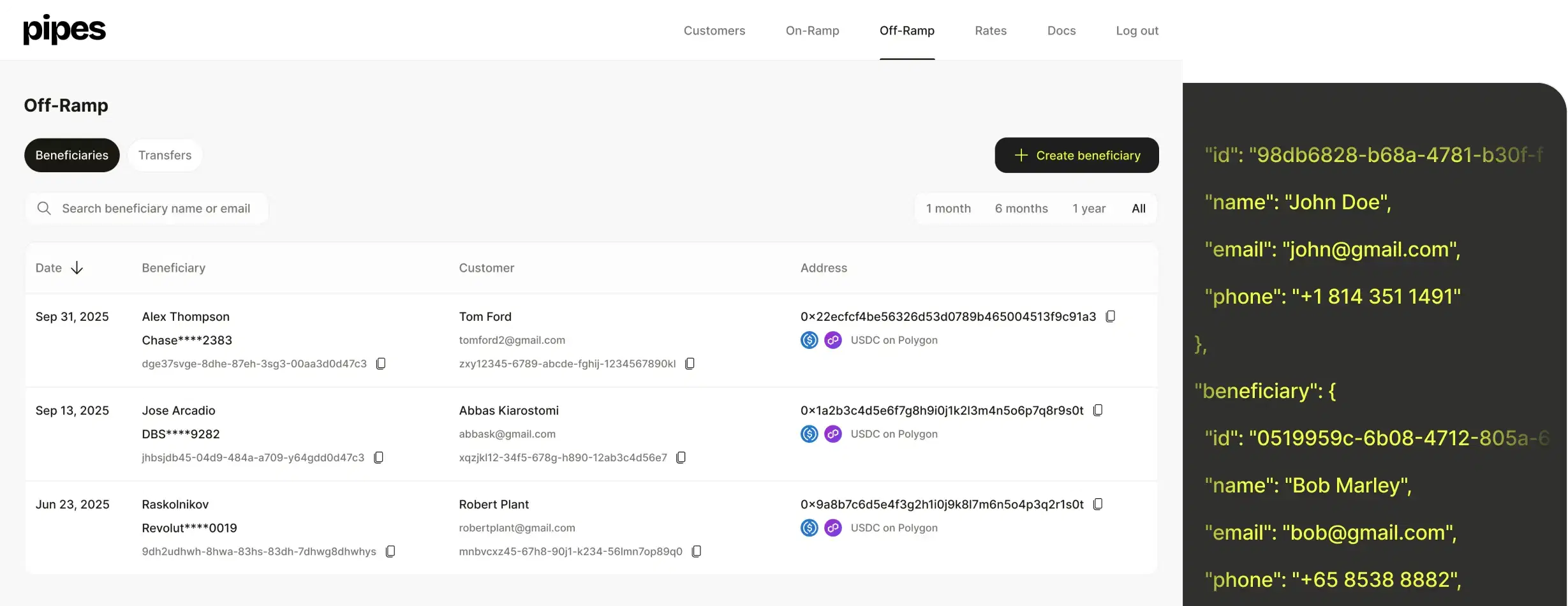Click Create beneficiary button
This screenshot has height=606, width=1568.
coord(1076,155)
